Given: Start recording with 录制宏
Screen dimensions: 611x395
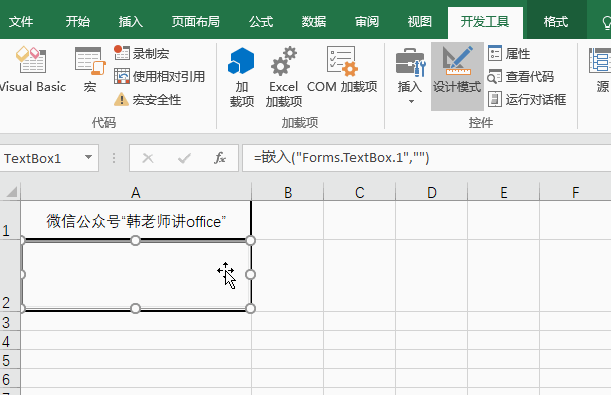Looking at the screenshot, I should [x=141, y=53].
